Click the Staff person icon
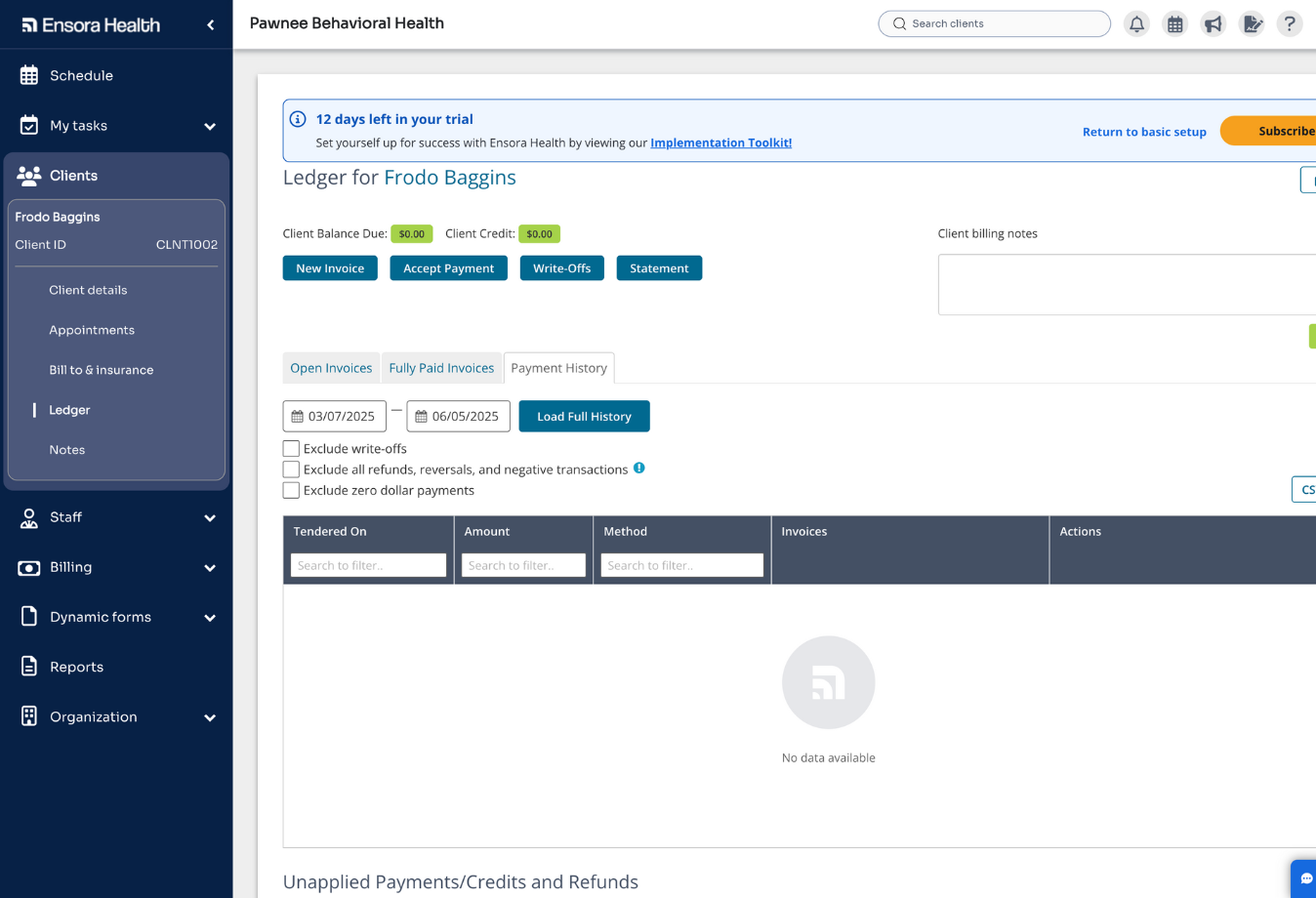The image size is (1316, 898). pos(29,517)
